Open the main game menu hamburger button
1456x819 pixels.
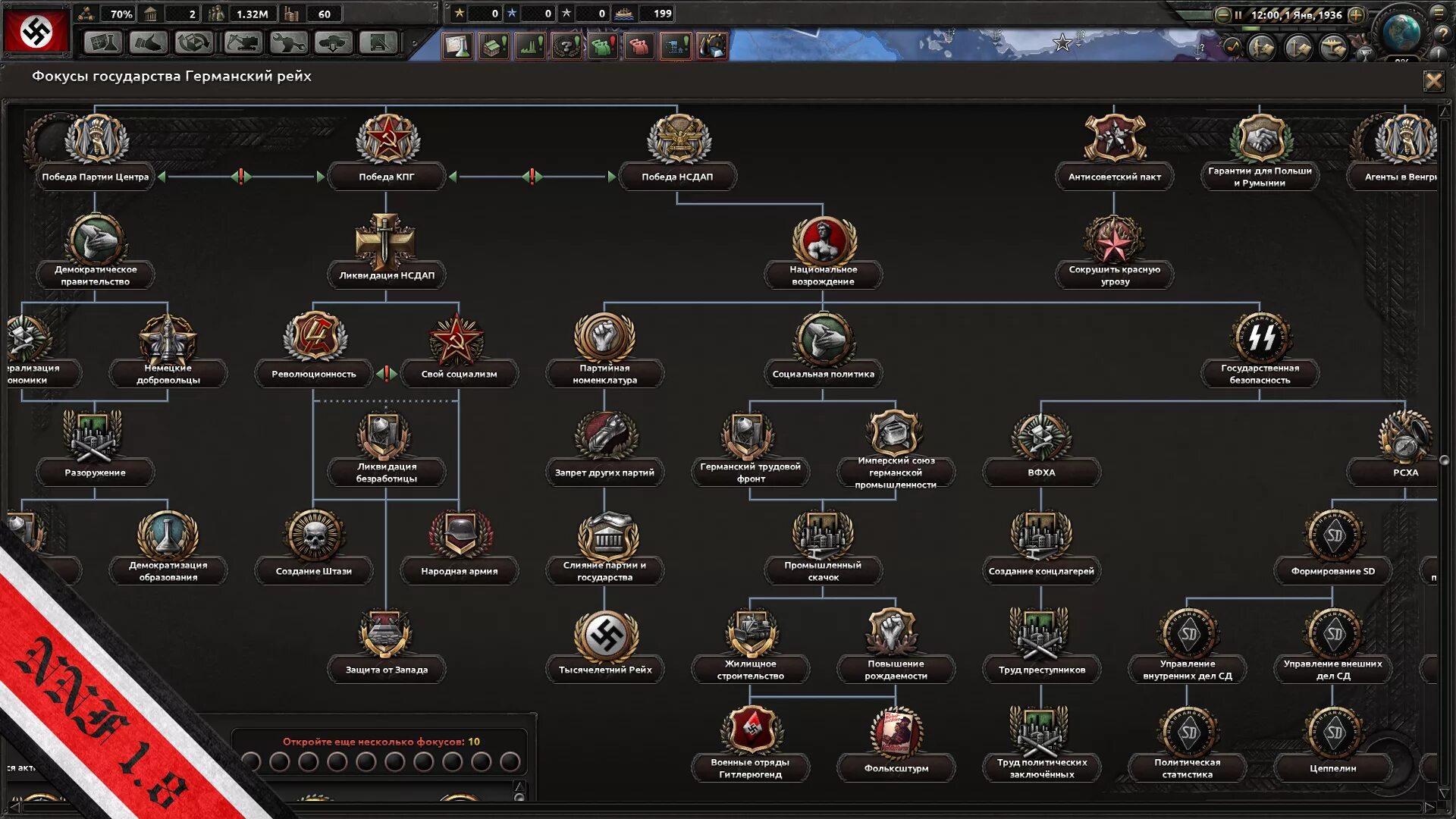[1439, 12]
